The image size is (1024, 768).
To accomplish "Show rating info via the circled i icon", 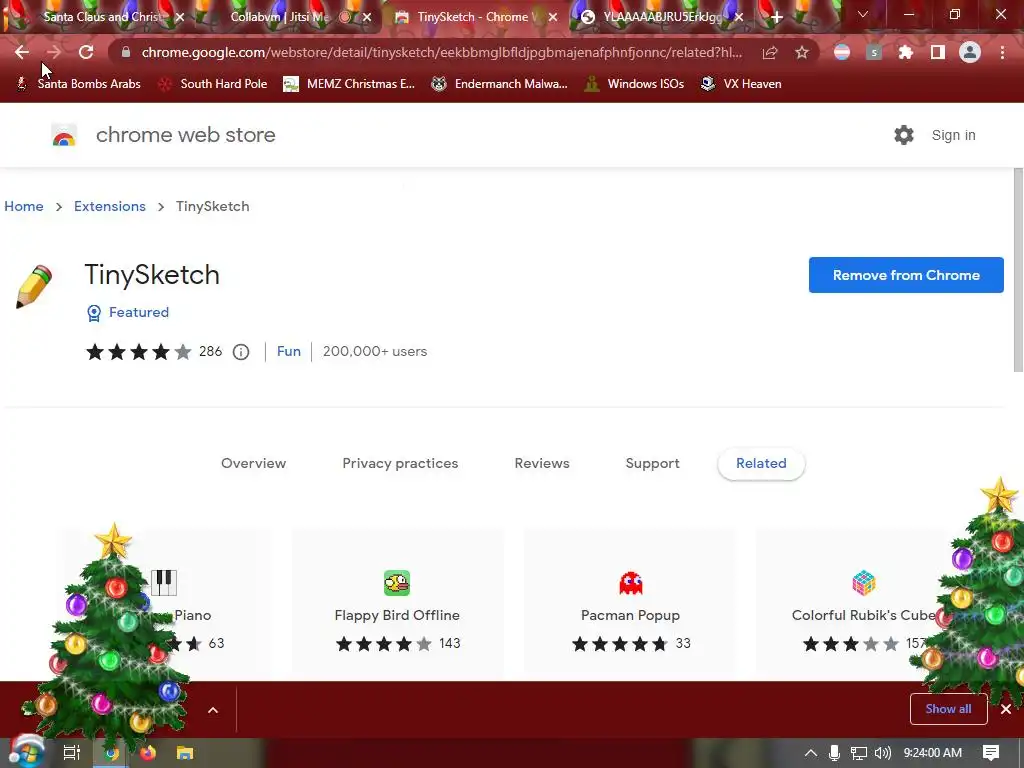I will tap(241, 352).
